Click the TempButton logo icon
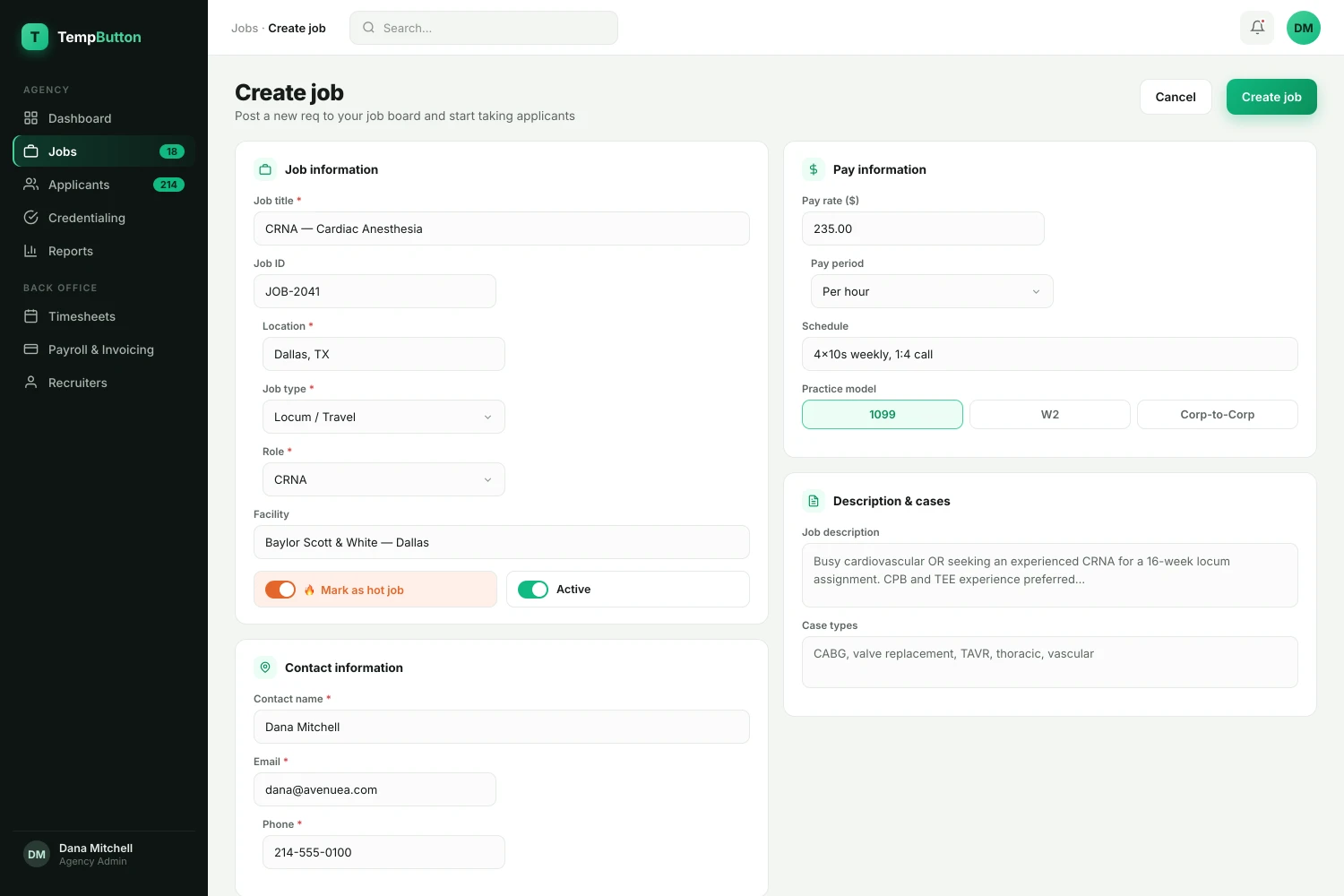 [35, 37]
